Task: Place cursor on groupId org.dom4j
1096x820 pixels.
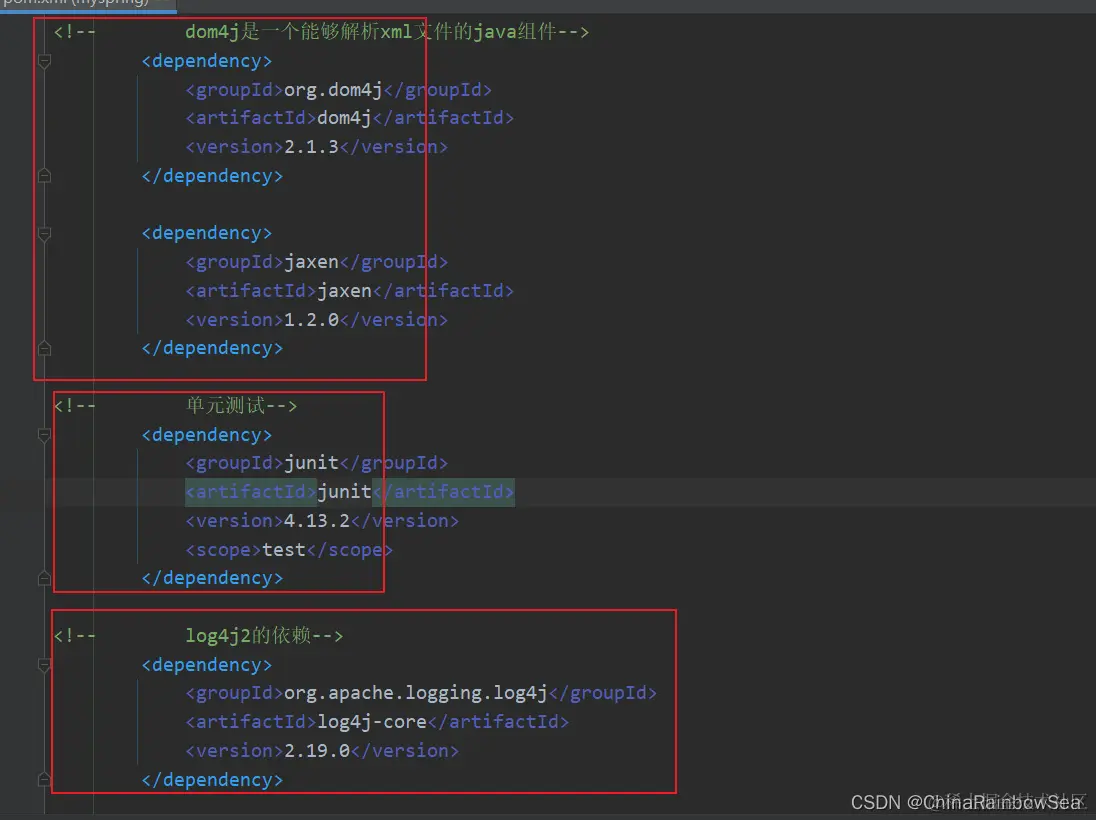Action: coord(338,90)
